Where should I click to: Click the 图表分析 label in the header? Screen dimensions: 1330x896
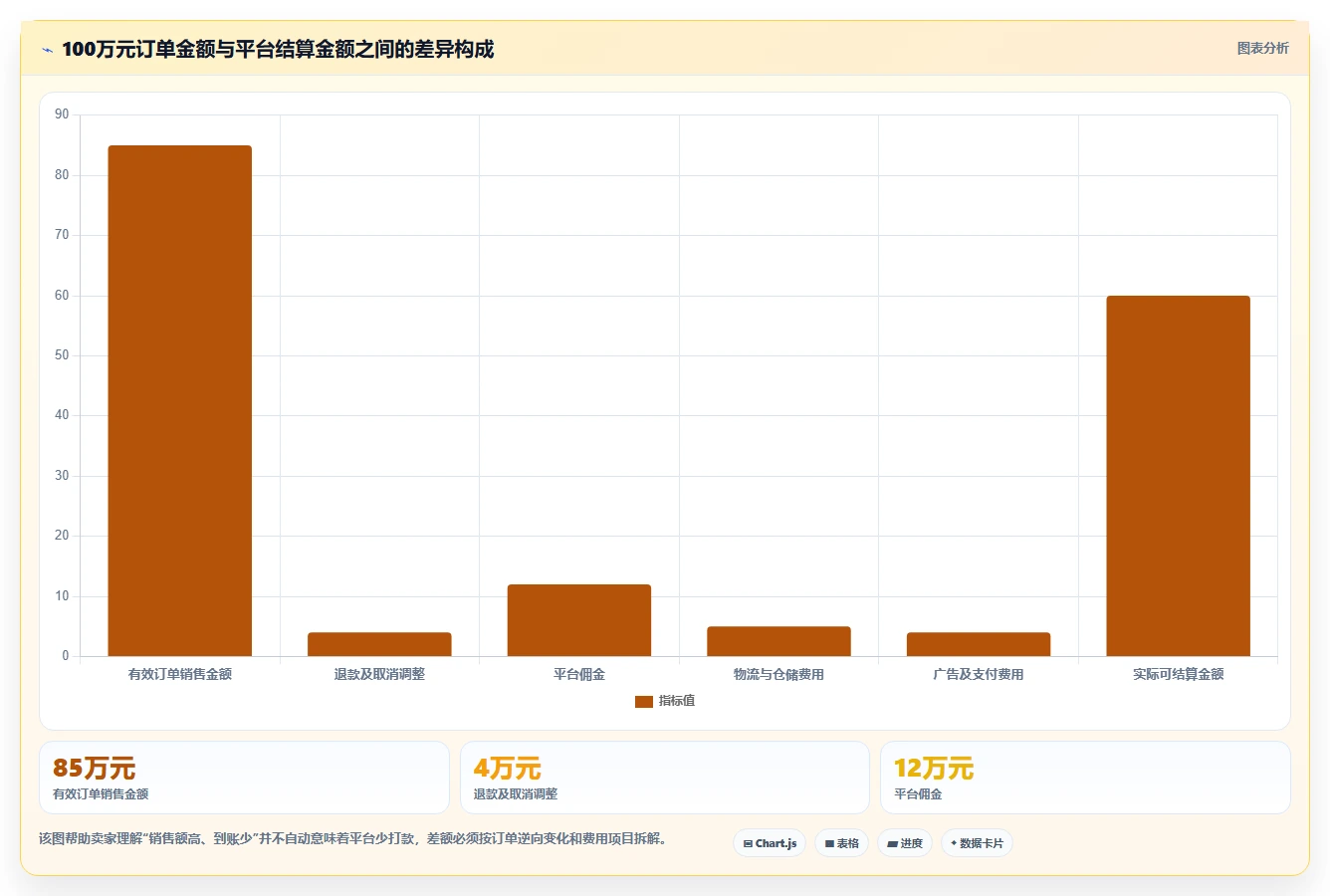[1262, 48]
